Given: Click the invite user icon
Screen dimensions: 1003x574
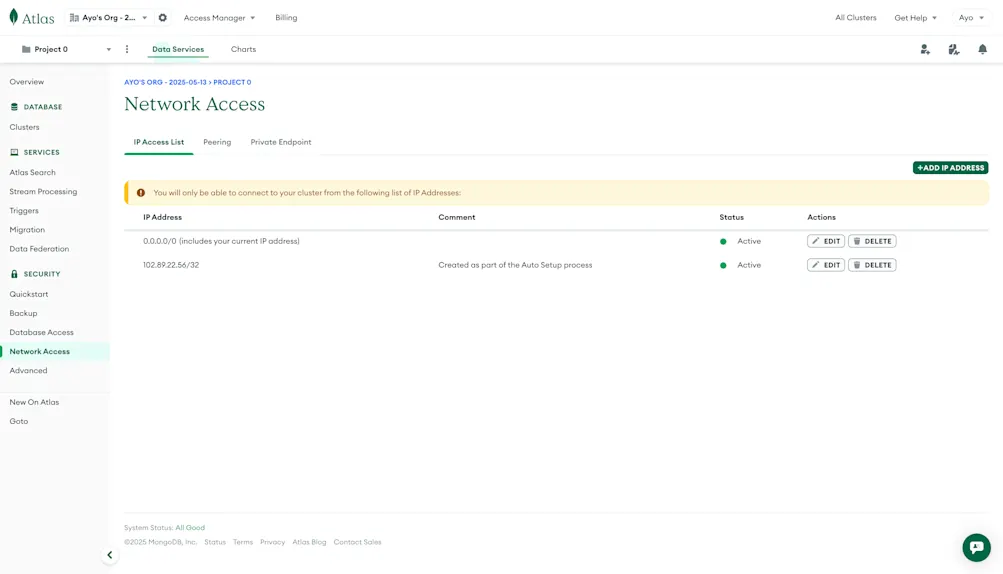Looking at the screenshot, I should pyautogui.click(x=925, y=49).
